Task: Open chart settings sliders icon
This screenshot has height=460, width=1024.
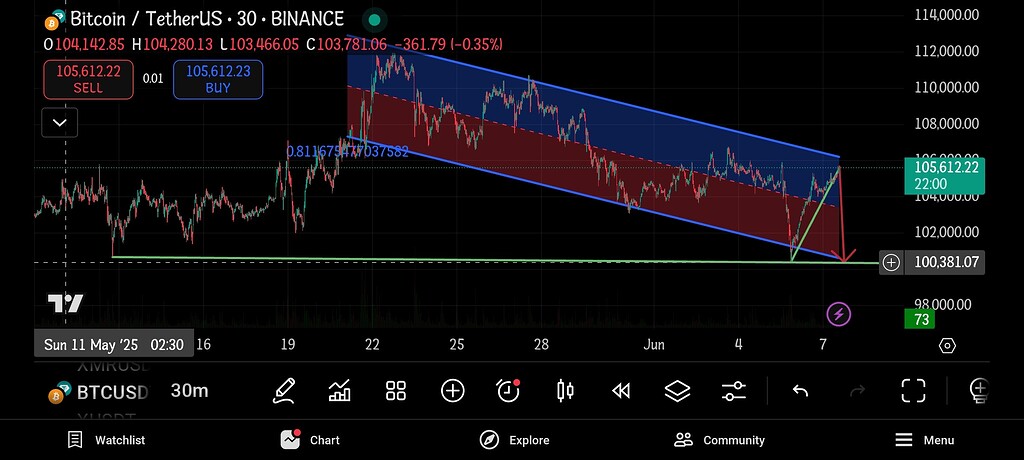Action: pyautogui.click(x=734, y=391)
